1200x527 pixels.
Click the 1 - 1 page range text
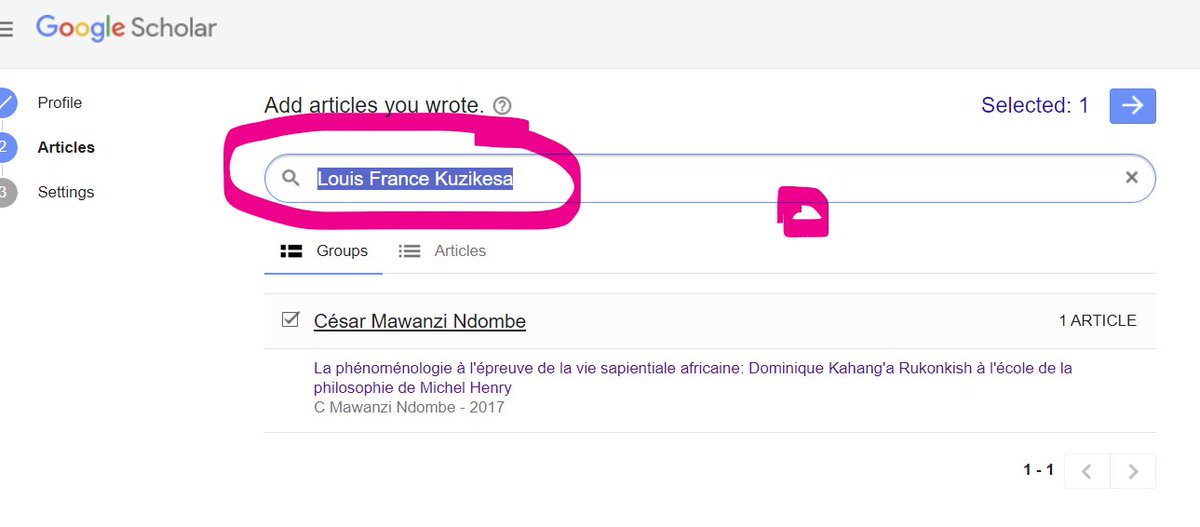[1038, 470]
